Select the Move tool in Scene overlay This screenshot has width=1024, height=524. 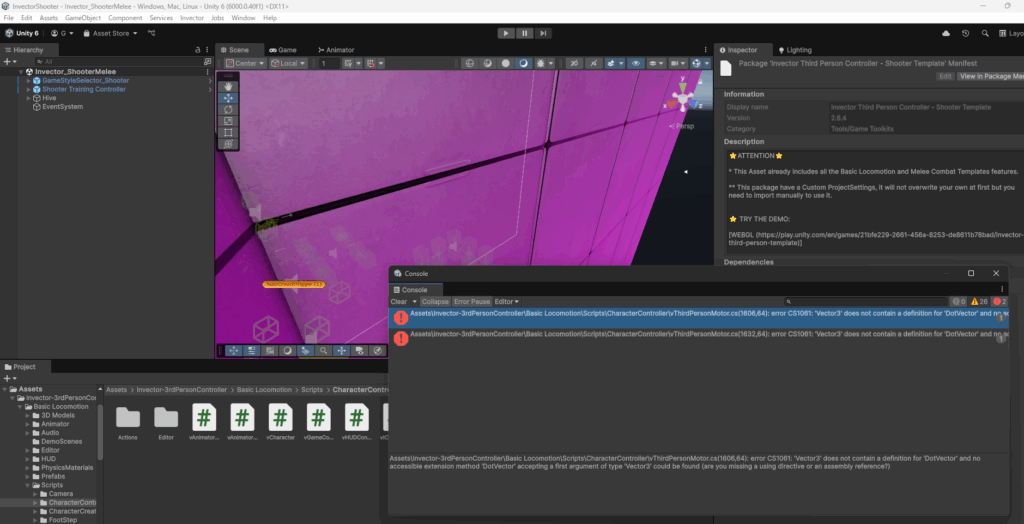tap(228, 98)
